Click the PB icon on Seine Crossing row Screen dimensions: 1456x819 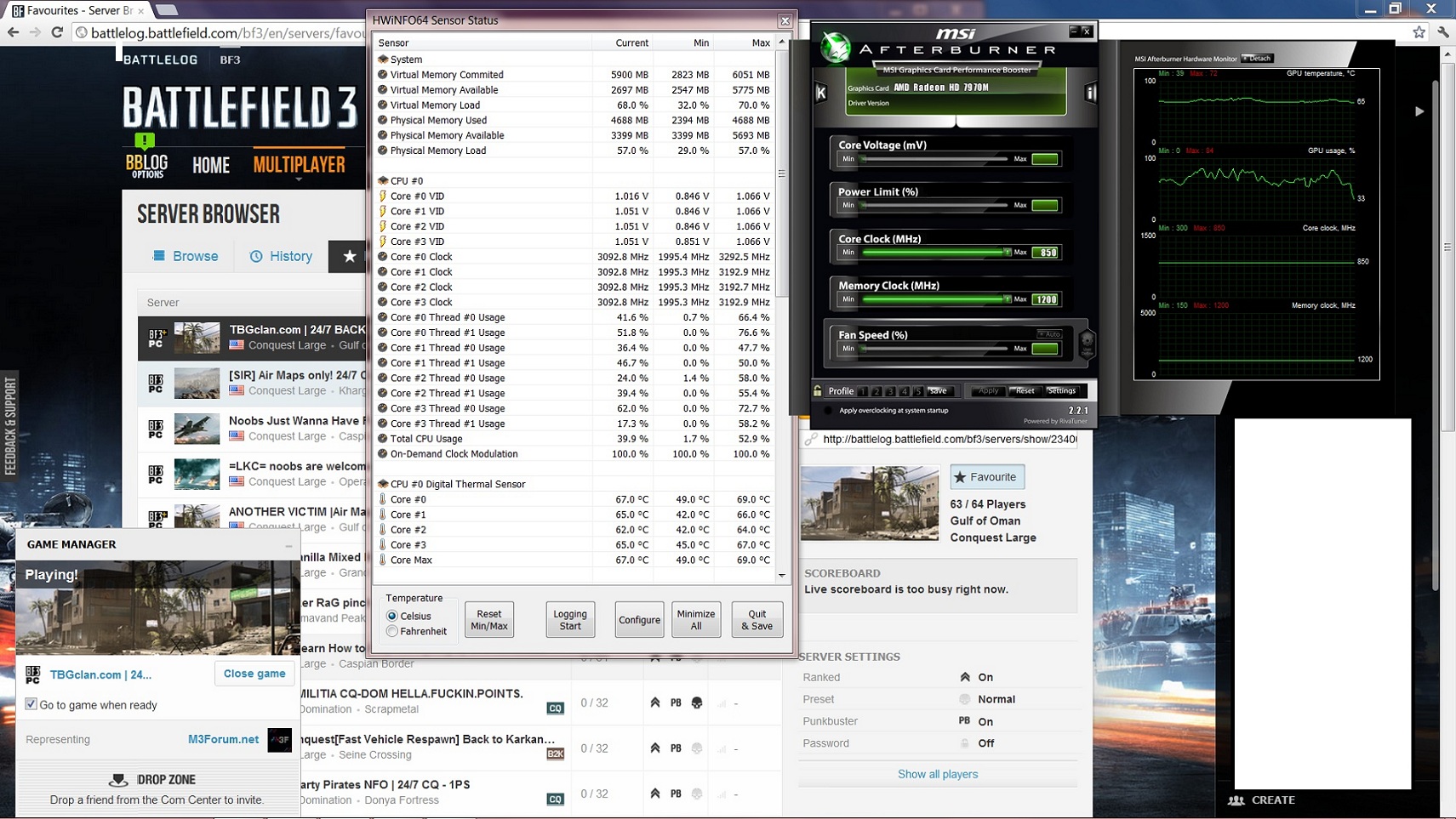coord(676,748)
